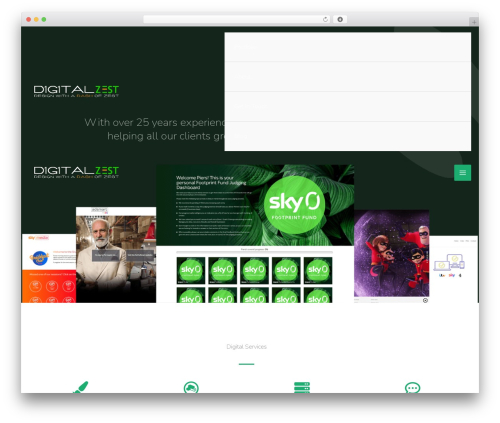Click the chat bubble service icon
The height and width of the screenshot is (423, 500).
(x=412, y=388)
